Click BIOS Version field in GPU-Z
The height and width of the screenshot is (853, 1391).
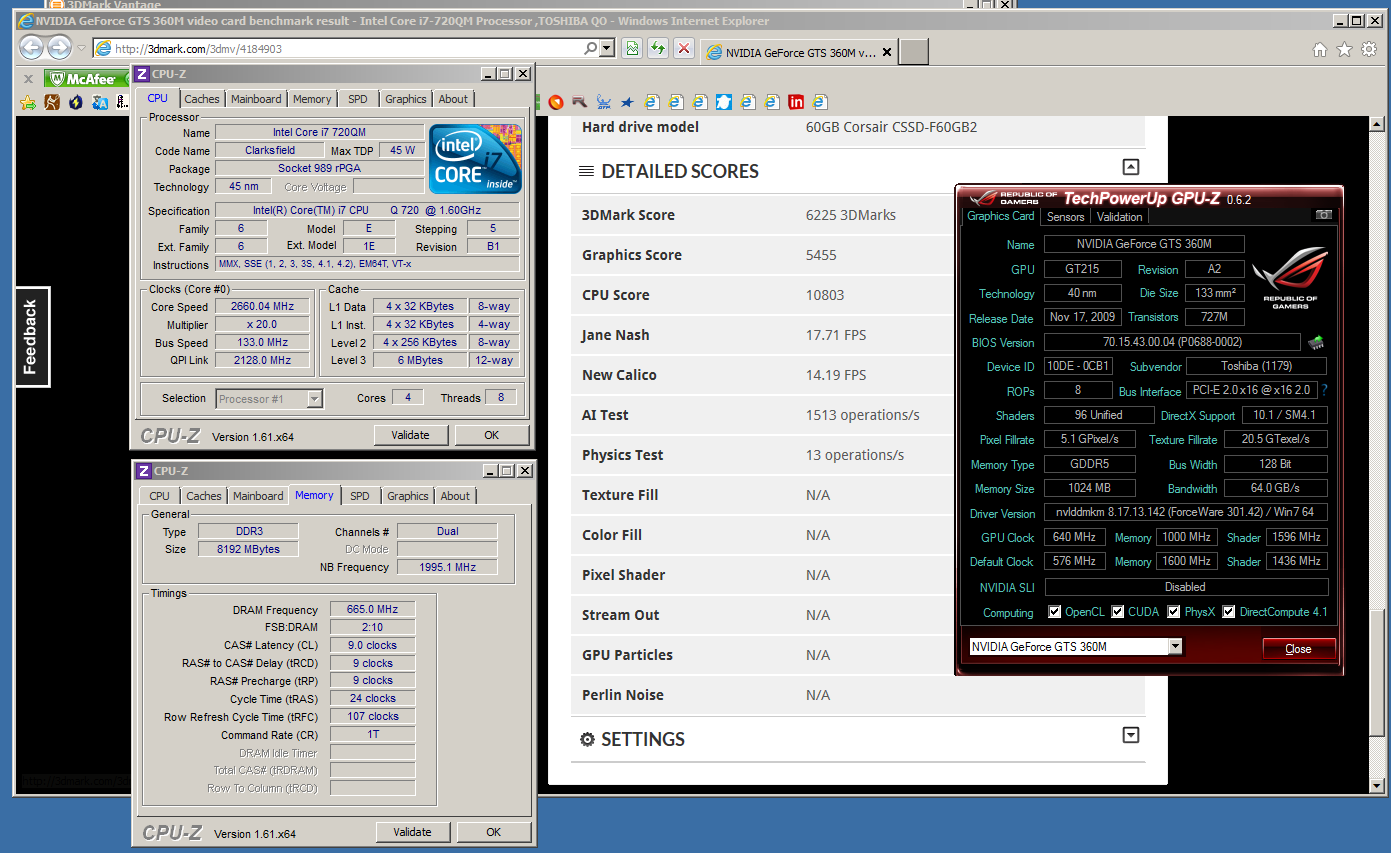[1172, 342]
